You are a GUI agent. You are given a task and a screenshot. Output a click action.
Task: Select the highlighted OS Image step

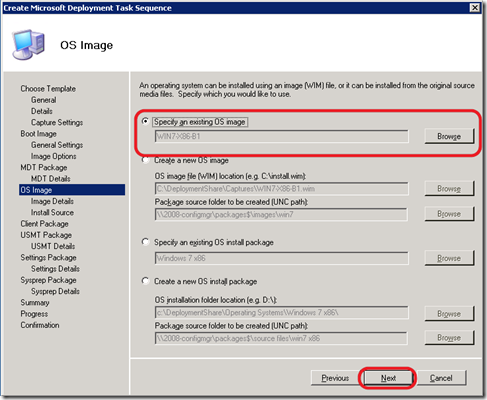tap(72, 190)
